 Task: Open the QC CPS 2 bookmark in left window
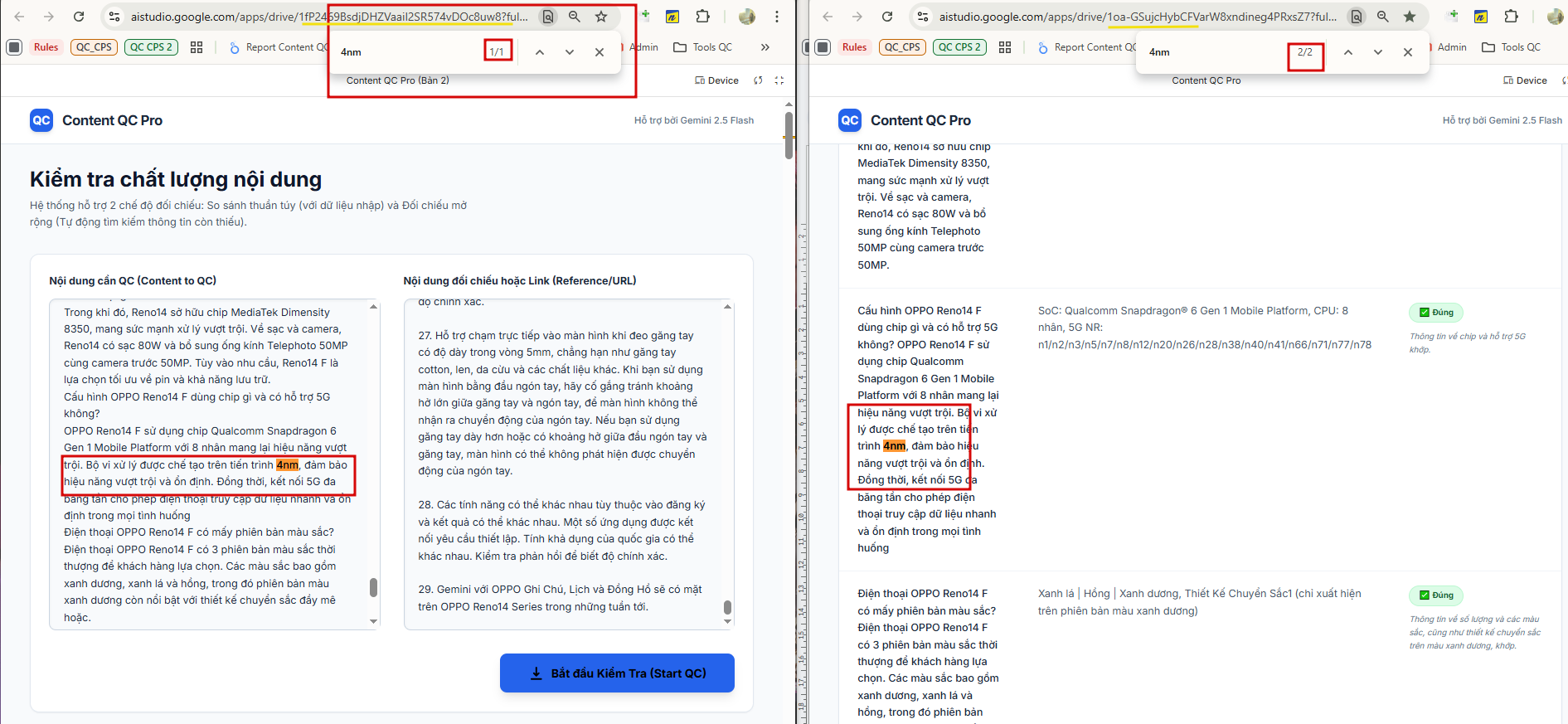point(151,47)
